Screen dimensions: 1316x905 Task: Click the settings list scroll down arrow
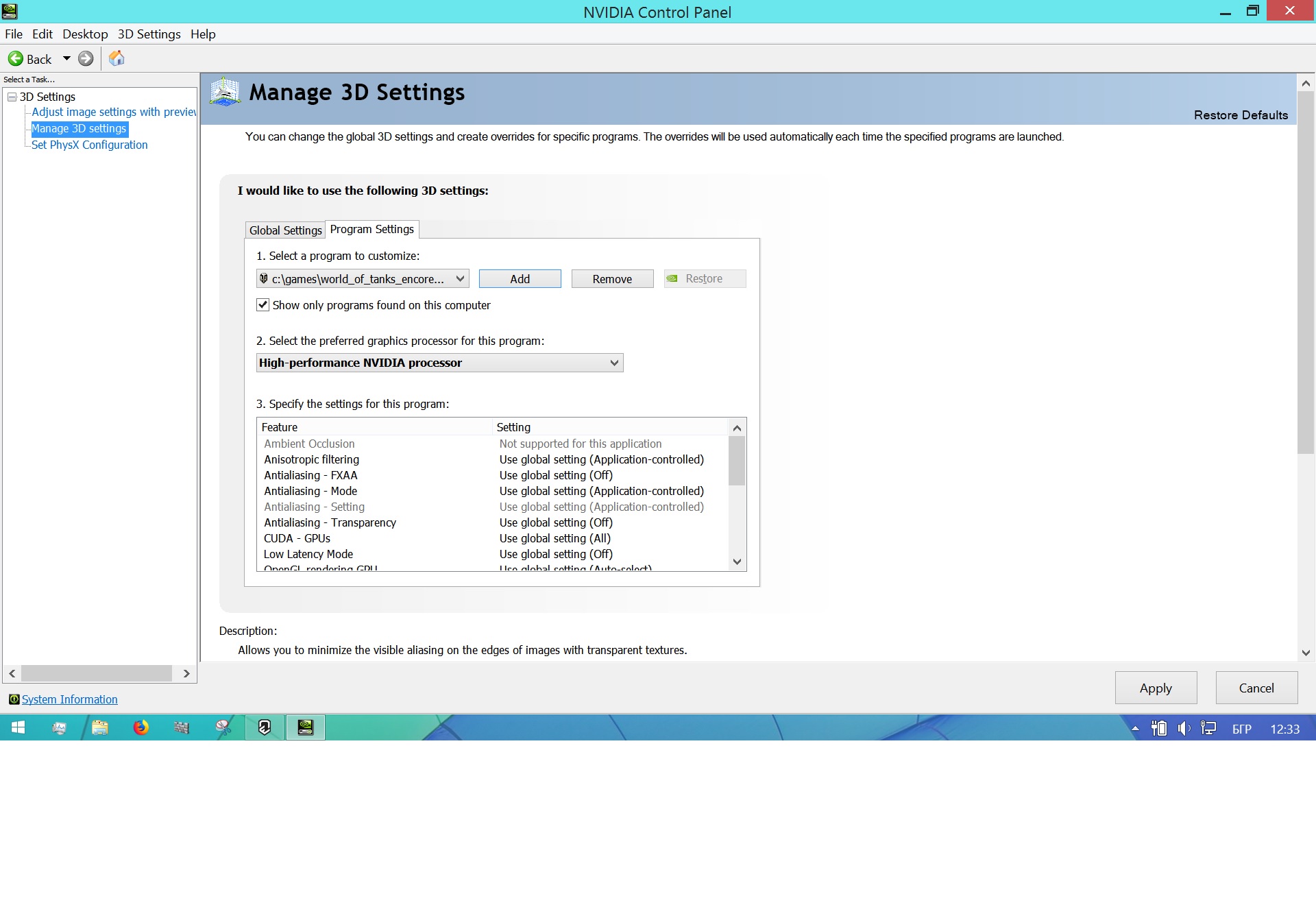click(x=737, y=562)
